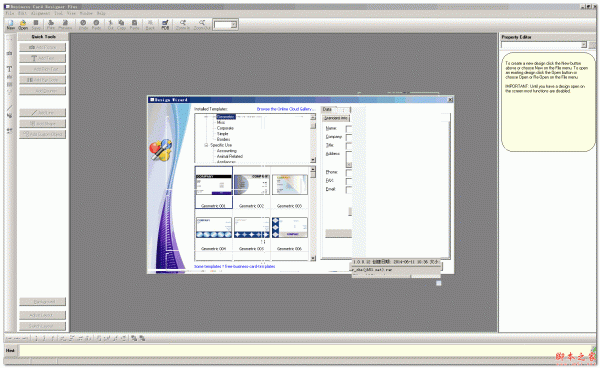Open the Property Editor object dropdown
The width and height of the screenshot is (600, 368).
click(x=584, y=45)
